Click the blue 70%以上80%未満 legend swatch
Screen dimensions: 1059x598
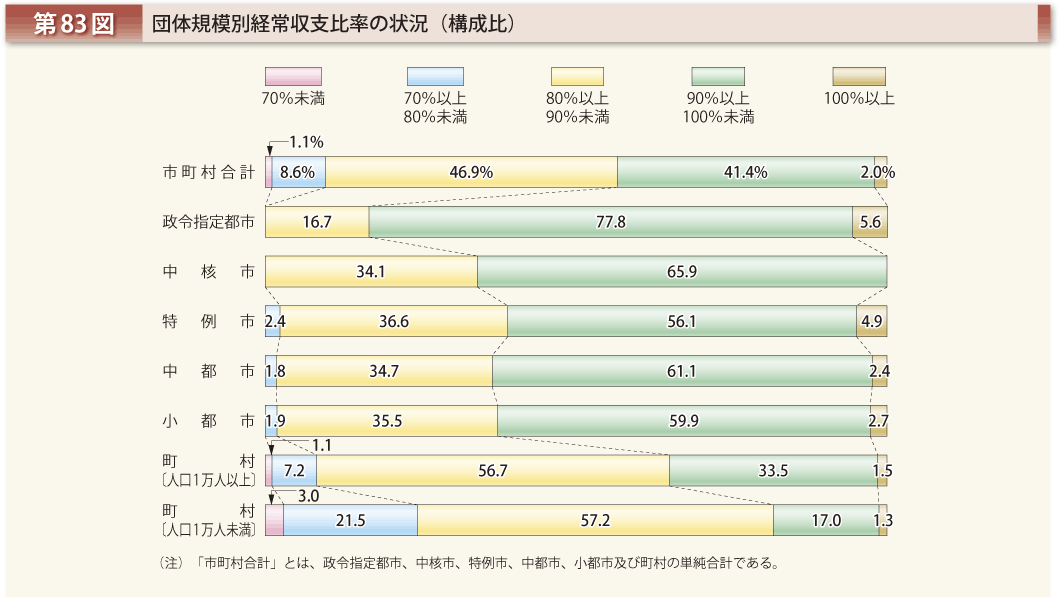pos(435,76)
